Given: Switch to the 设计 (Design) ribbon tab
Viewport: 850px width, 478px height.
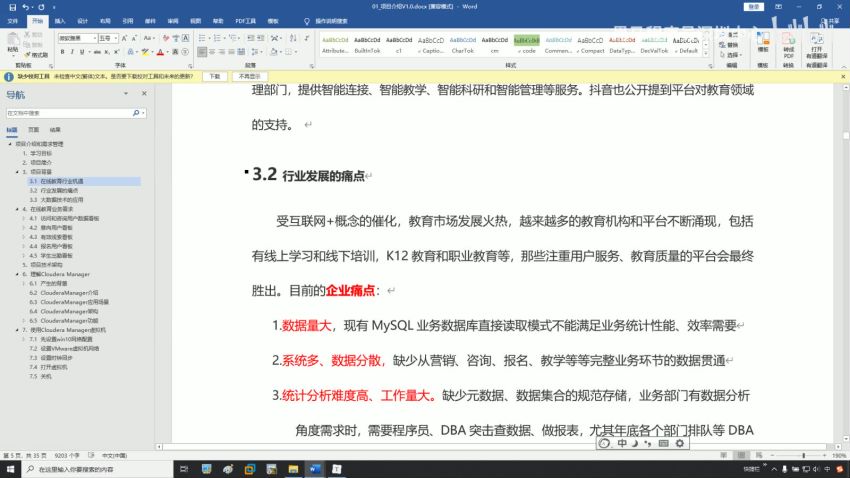Looking at the screenshot, I should tap(82, 21).
